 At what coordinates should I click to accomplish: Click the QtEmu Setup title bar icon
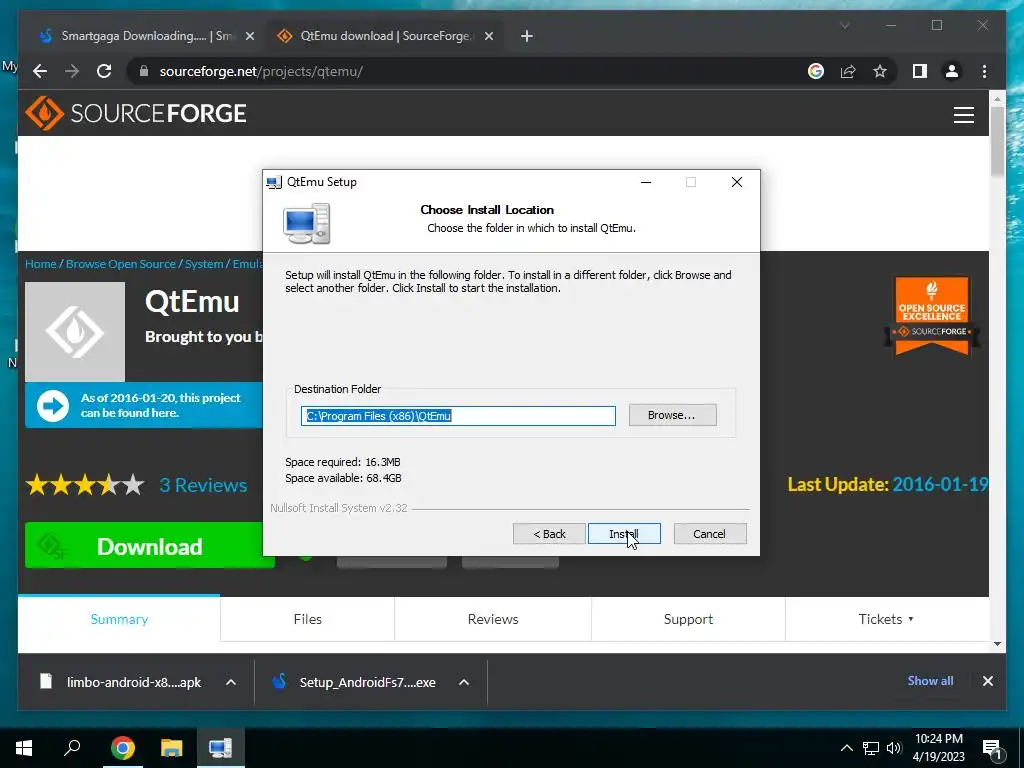274,182
